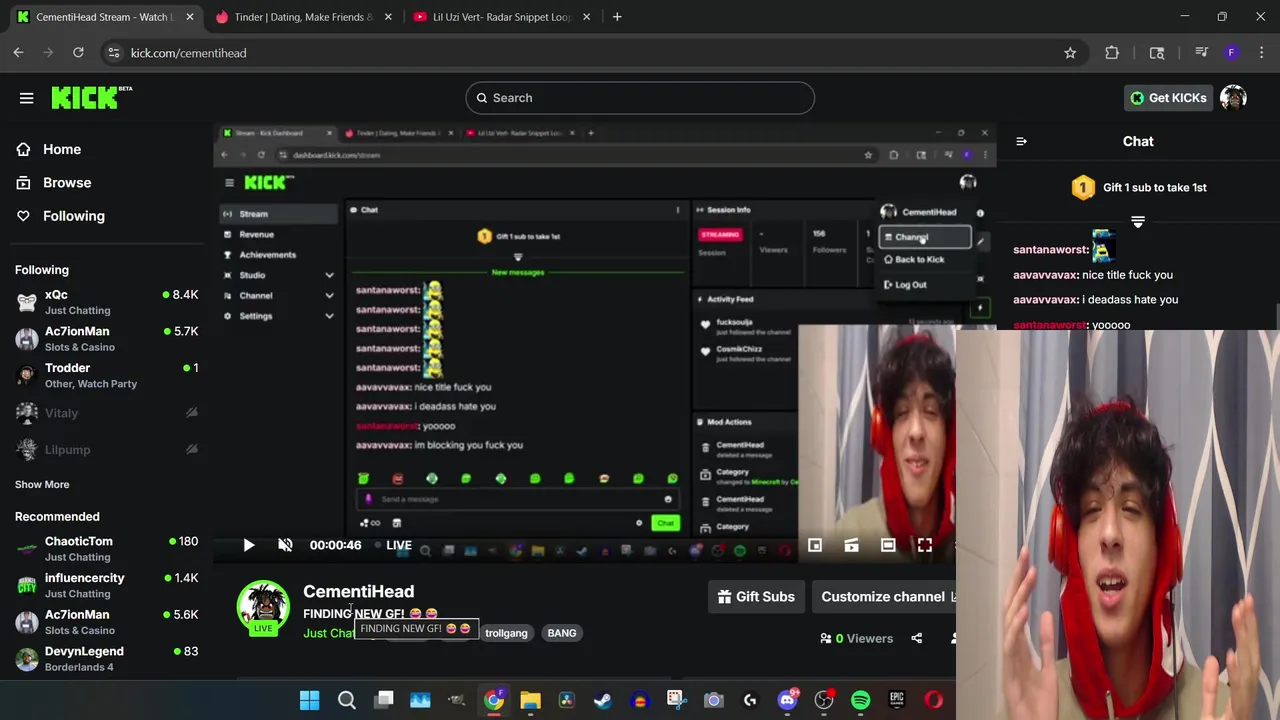Open ChaoticTom's recommended channel
Screen dimensions: 1280x720
tap(107, 548)
